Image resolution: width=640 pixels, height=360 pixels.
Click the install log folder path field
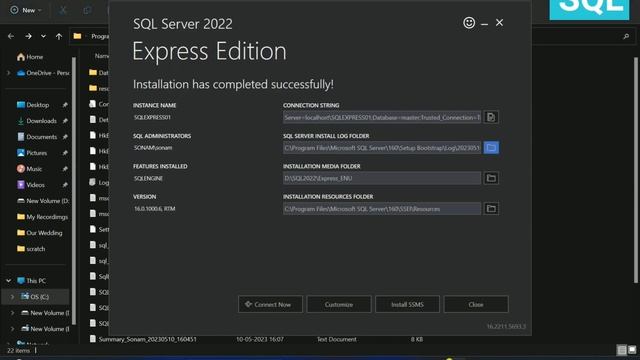click(382, 148)
